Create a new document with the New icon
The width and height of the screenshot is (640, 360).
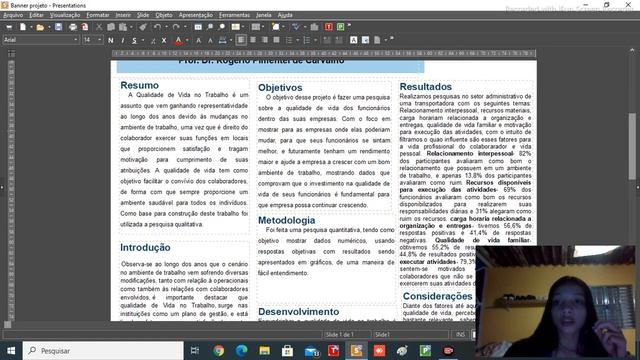23,27
